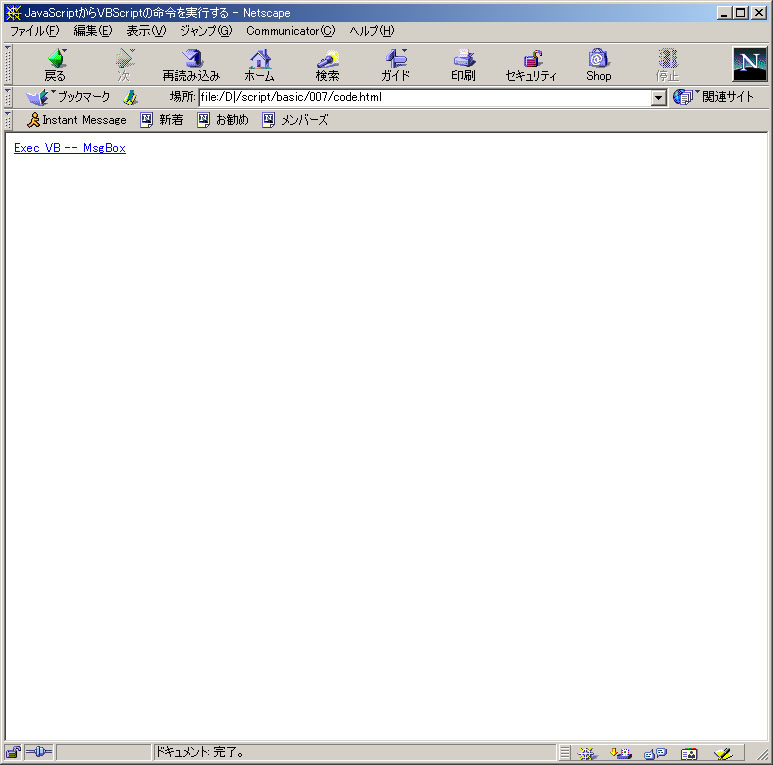Collapse the location toolbar grip
Viewport: 773px width, 765px height.
pyautogui.click(x=8, y=98)
